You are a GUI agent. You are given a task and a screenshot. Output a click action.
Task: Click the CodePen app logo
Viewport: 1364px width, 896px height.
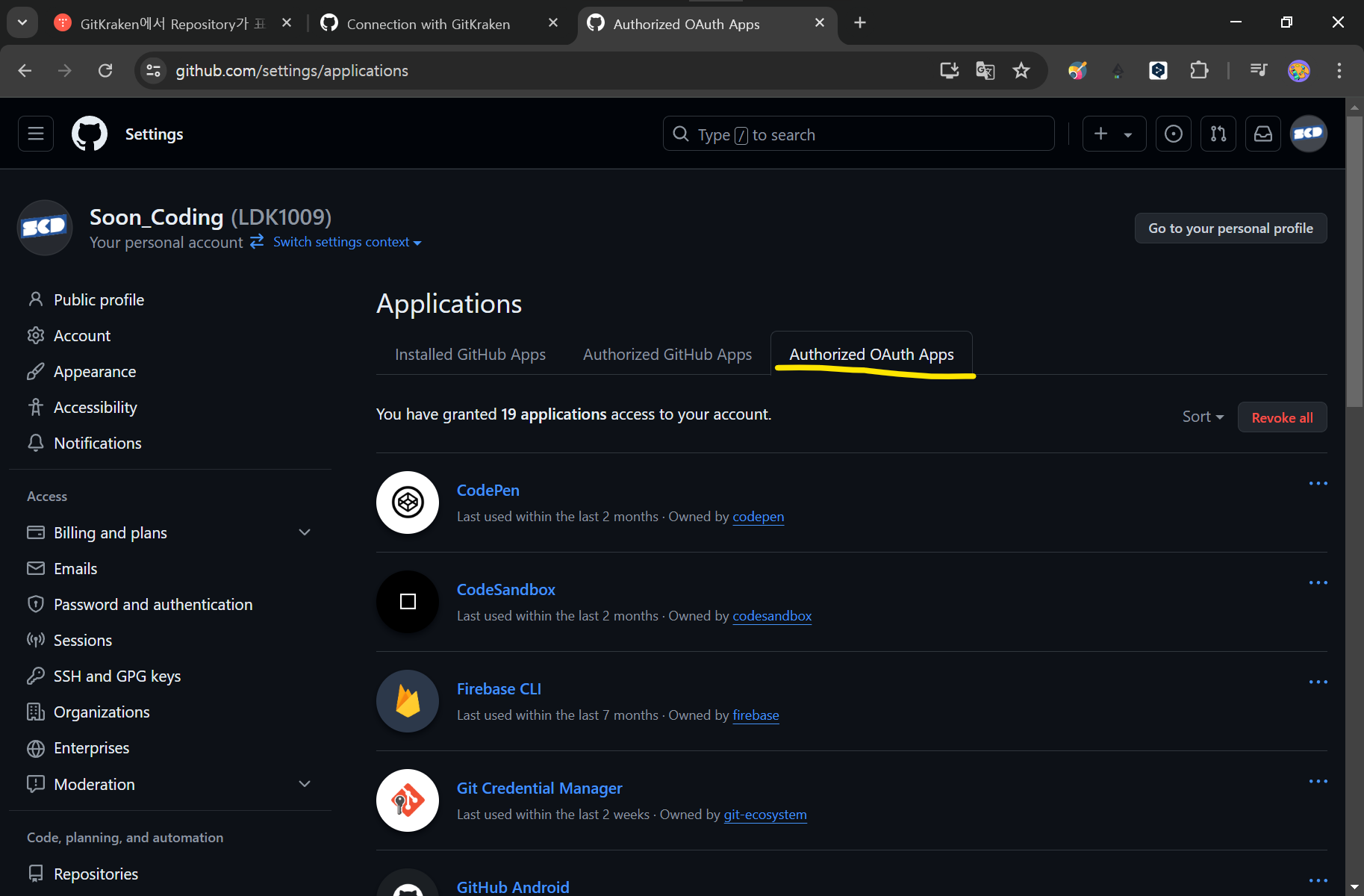[x=408, y=503]
